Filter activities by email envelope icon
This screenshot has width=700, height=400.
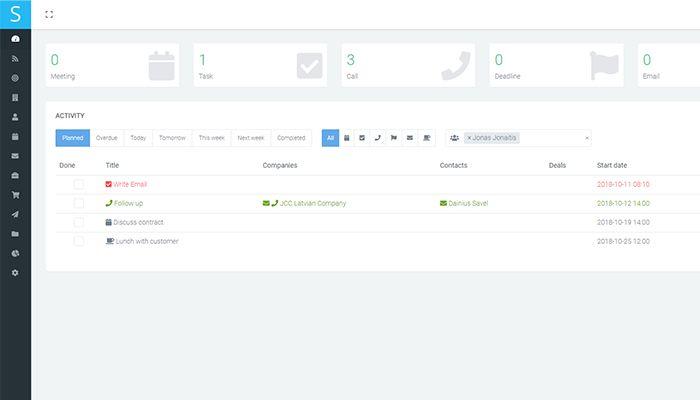pos(410,138)
